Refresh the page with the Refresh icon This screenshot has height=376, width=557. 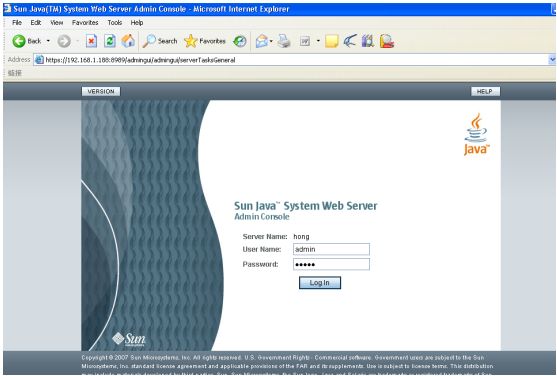[110, 41]
